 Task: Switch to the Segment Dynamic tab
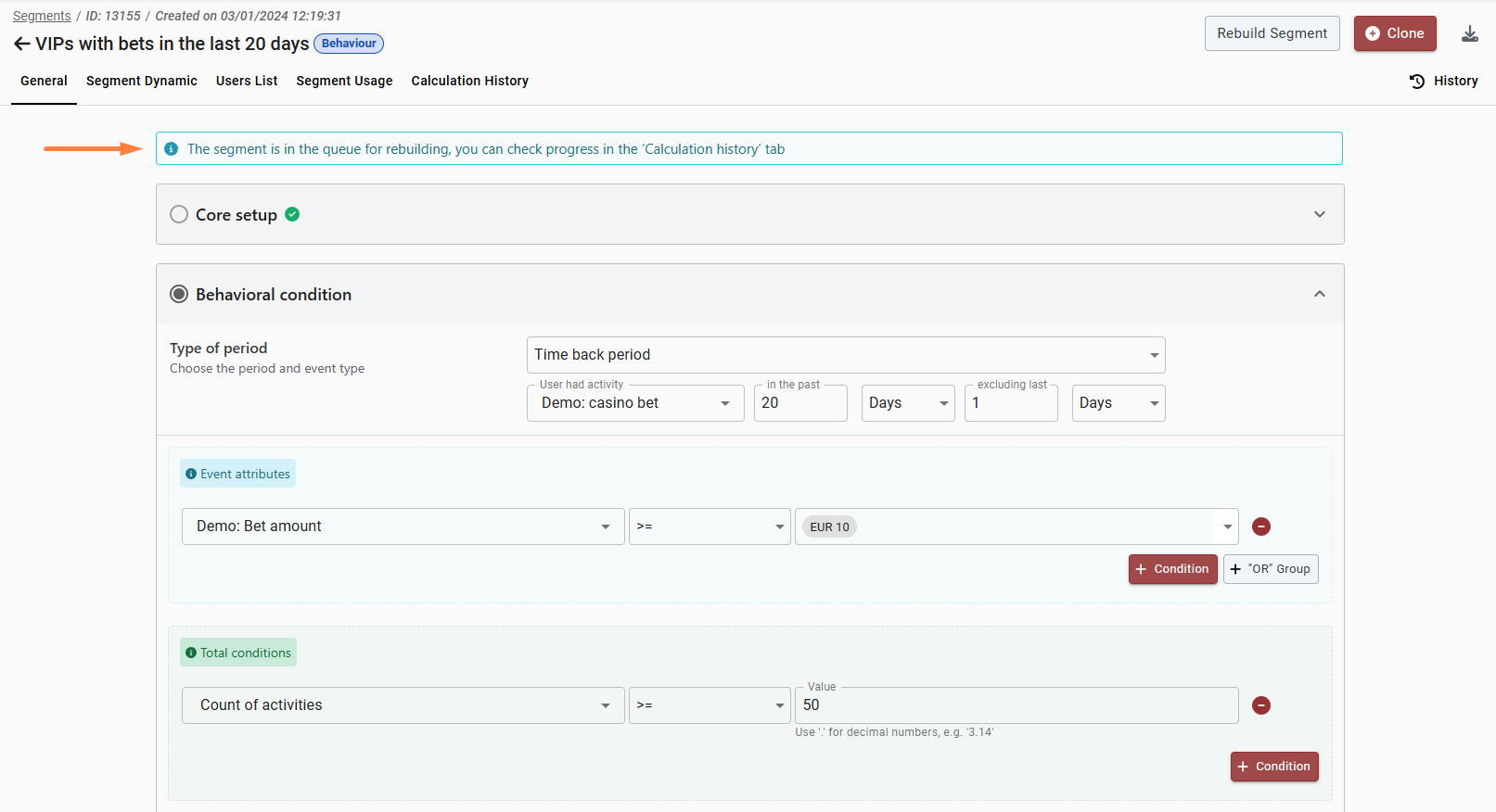(x=142, y=81)
